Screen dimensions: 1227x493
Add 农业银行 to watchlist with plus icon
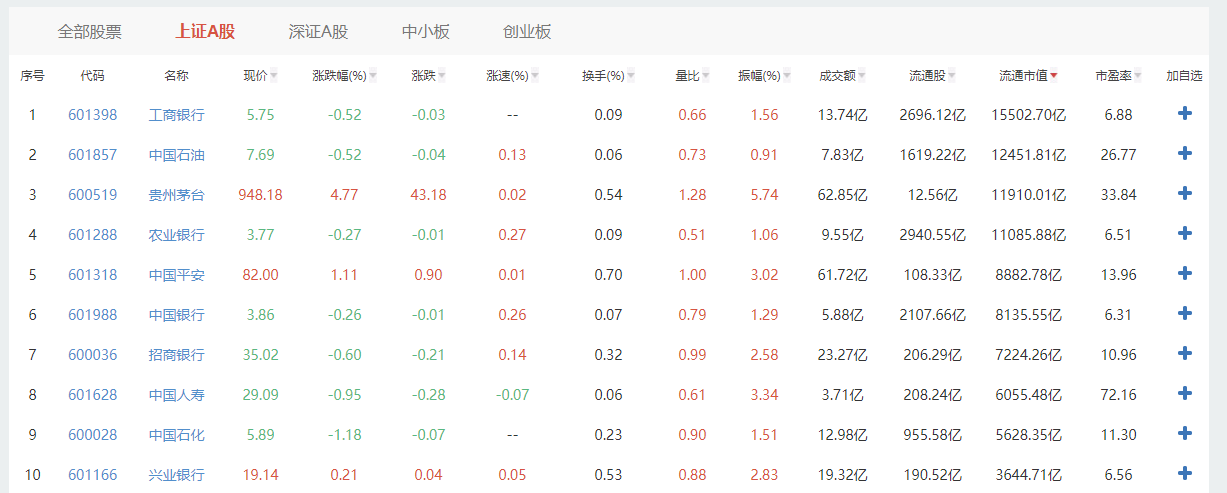click(1185, 234)
